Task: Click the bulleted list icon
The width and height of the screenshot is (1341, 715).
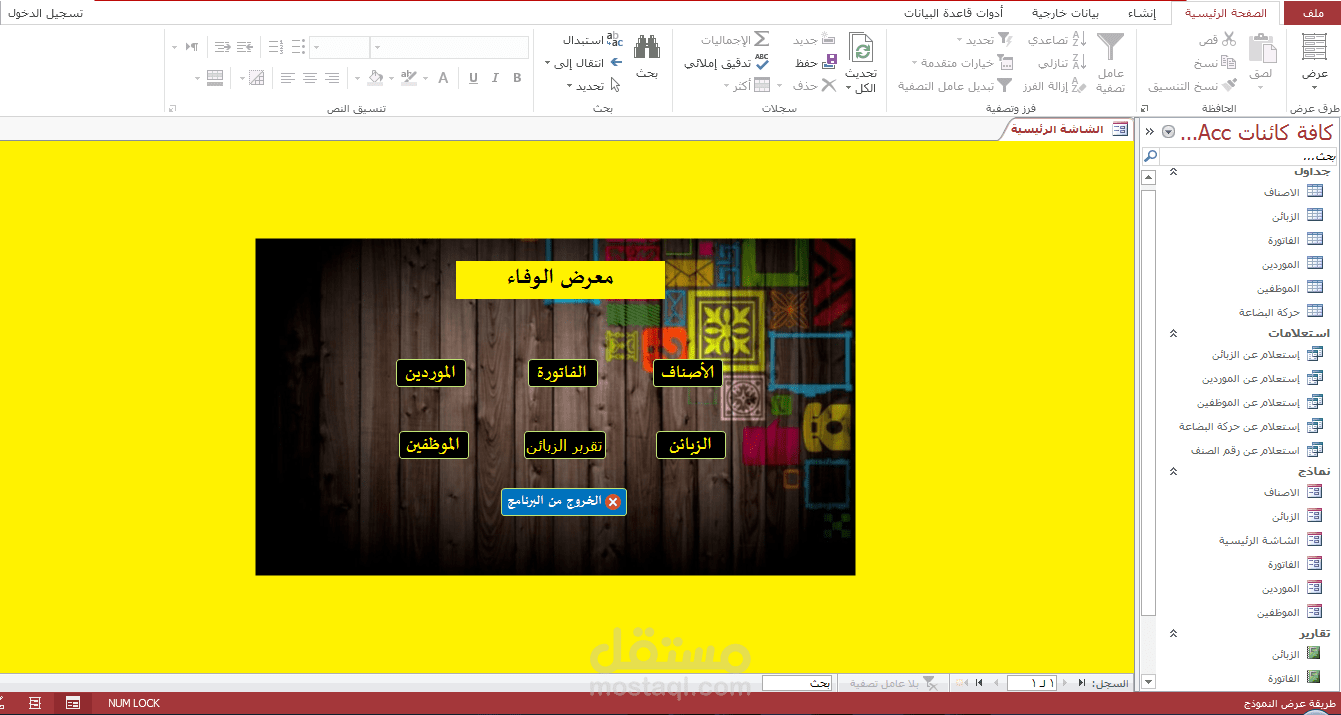Action: [298, 47]
